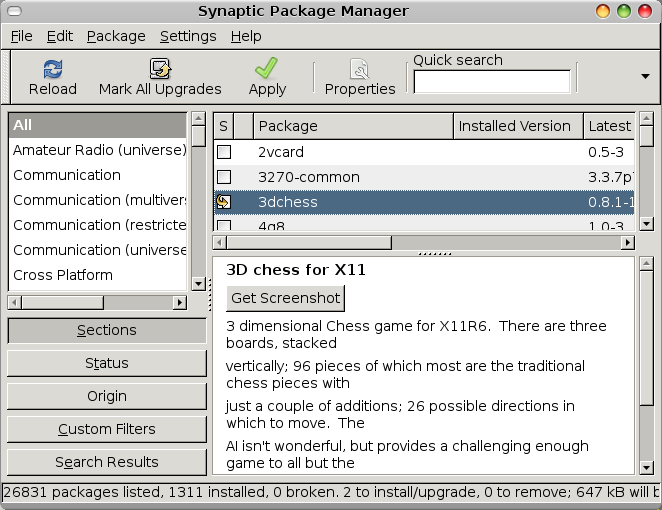Click the Reload toolbar icon
662x510 pixels.
pyautogui.click(x=53, y=69)
